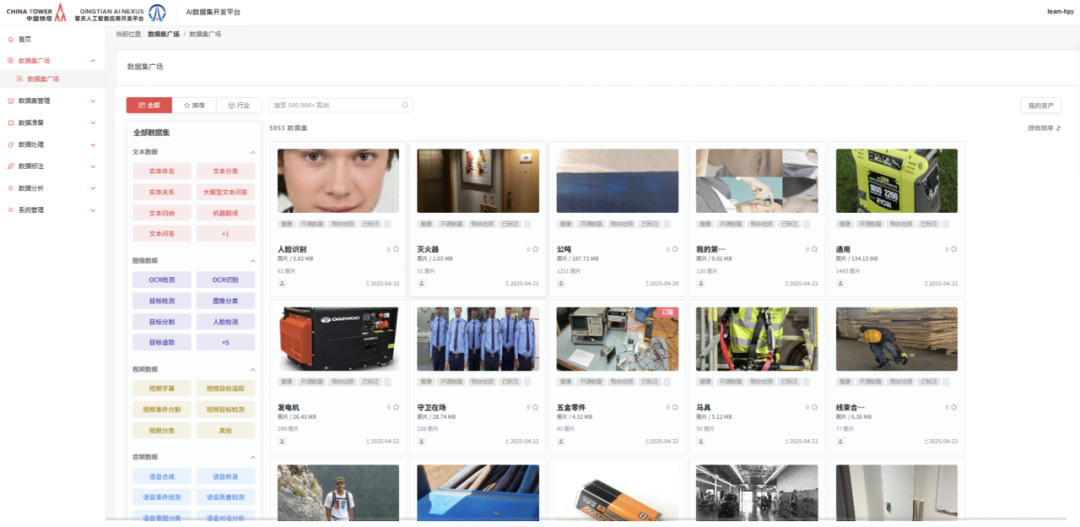Open 我的资产 button

coord(1041,105)
